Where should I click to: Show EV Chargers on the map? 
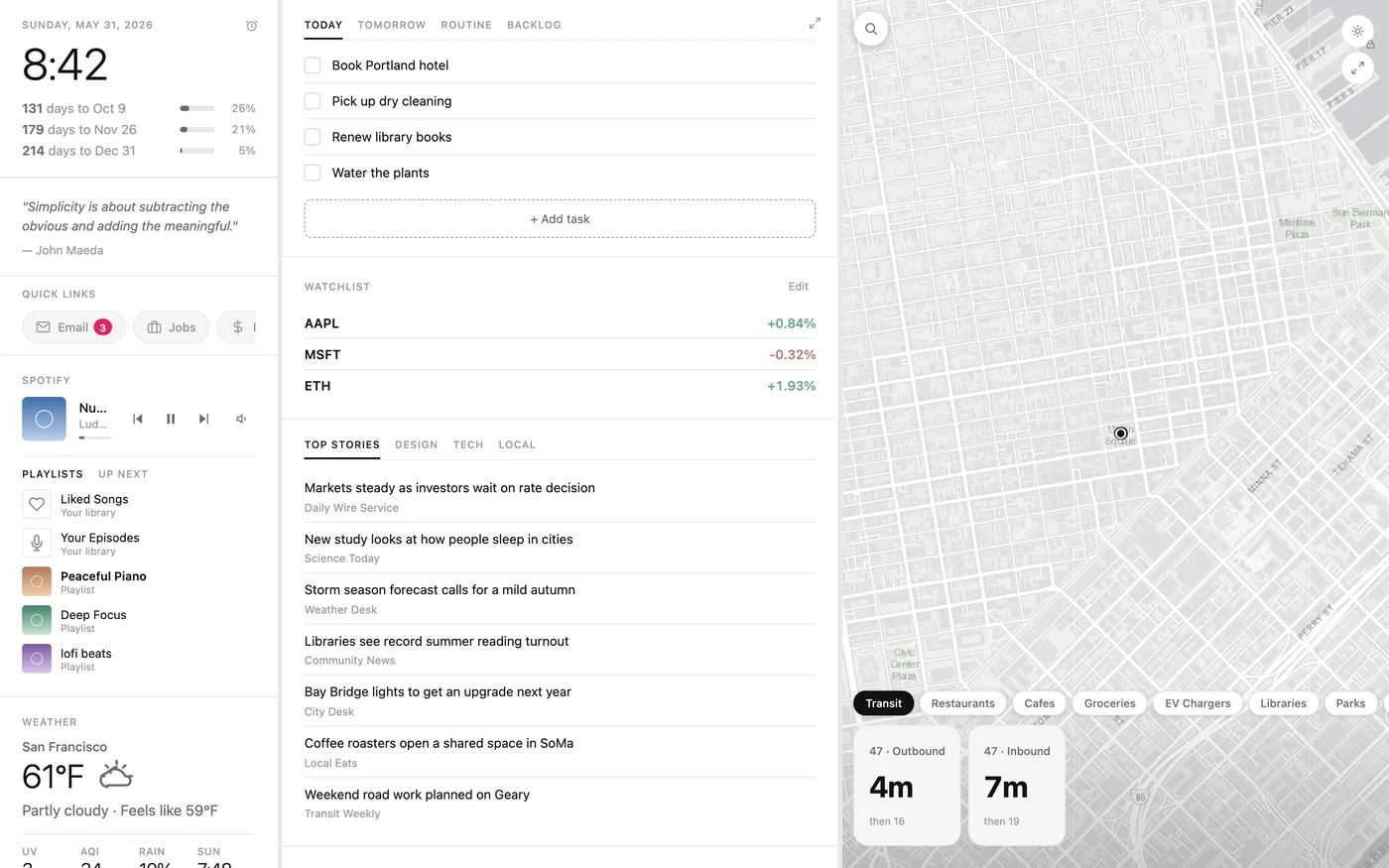(1198, 703)
